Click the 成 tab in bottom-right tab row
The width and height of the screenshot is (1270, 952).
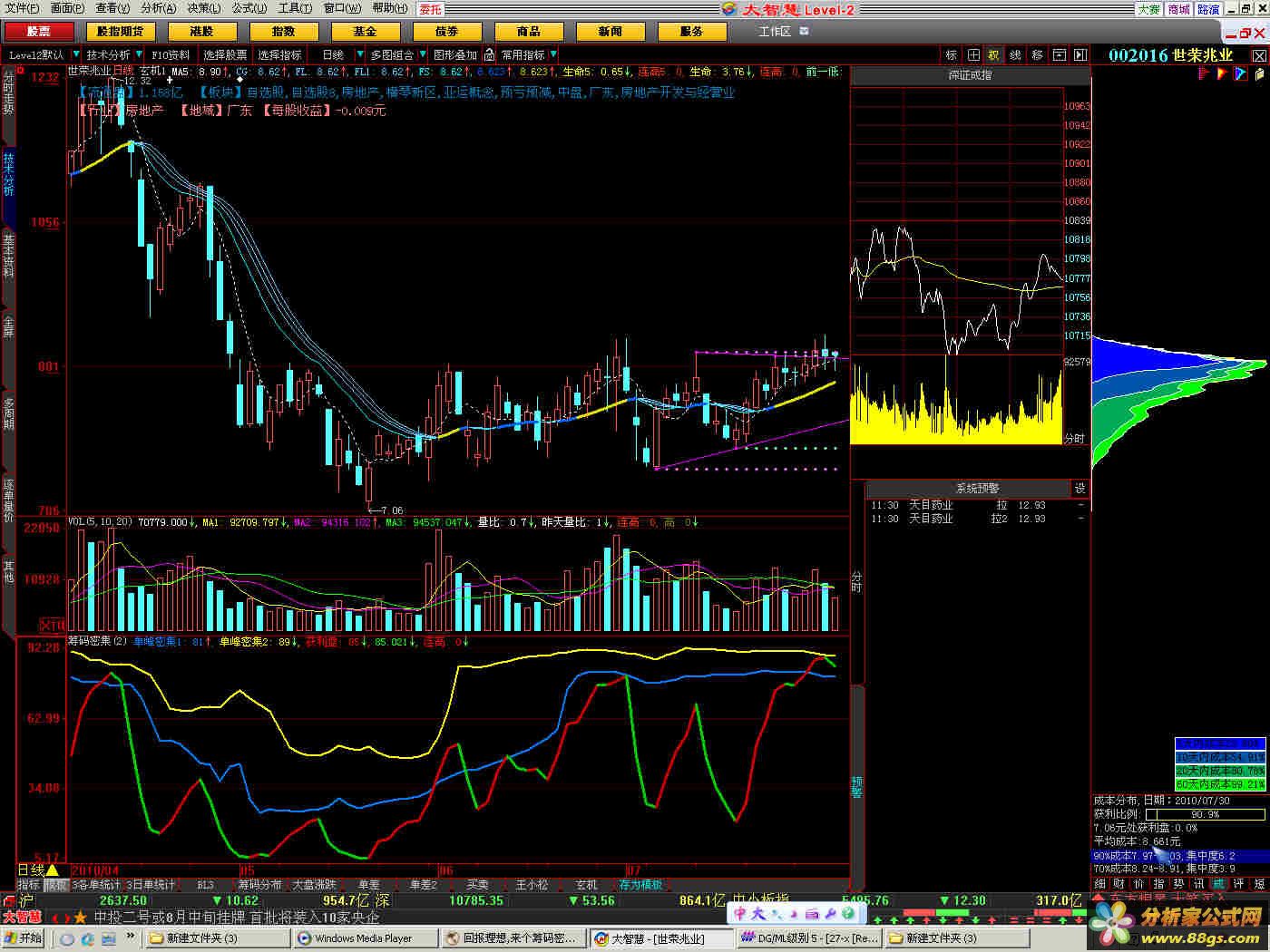[1218, 883]
